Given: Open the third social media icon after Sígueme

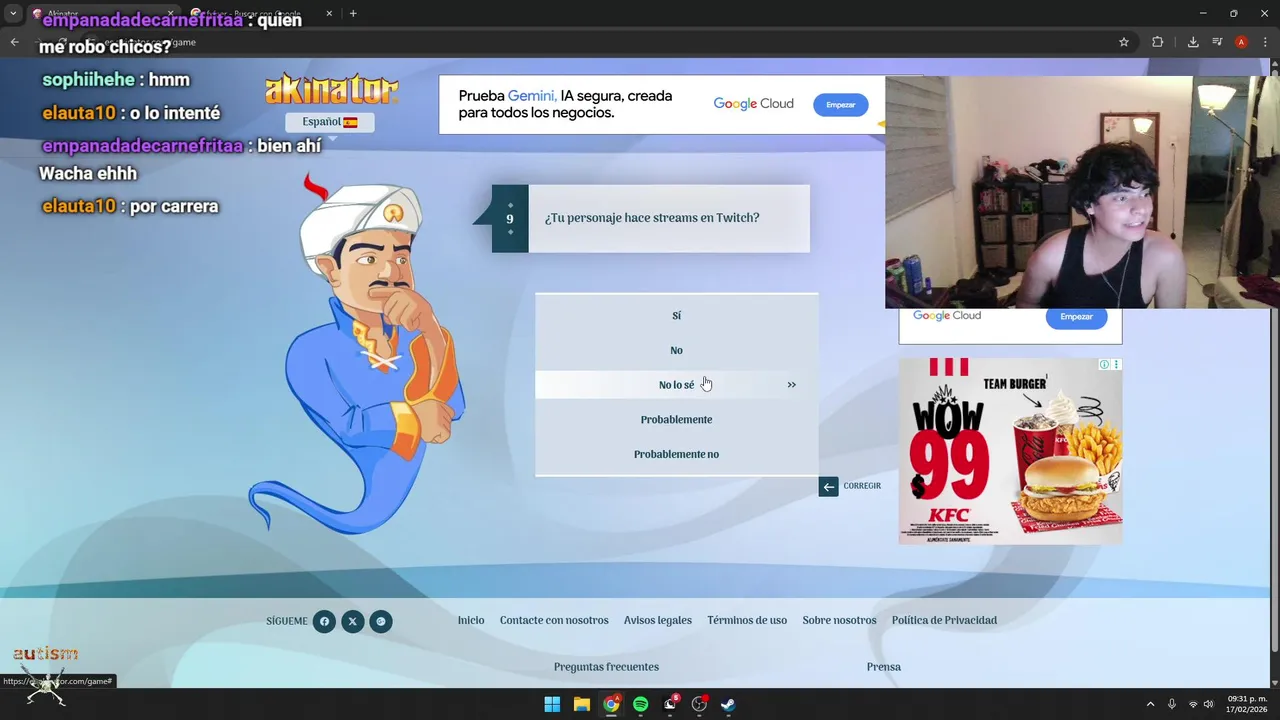Looking at the screenshot, I should click(x=380, y=622).
